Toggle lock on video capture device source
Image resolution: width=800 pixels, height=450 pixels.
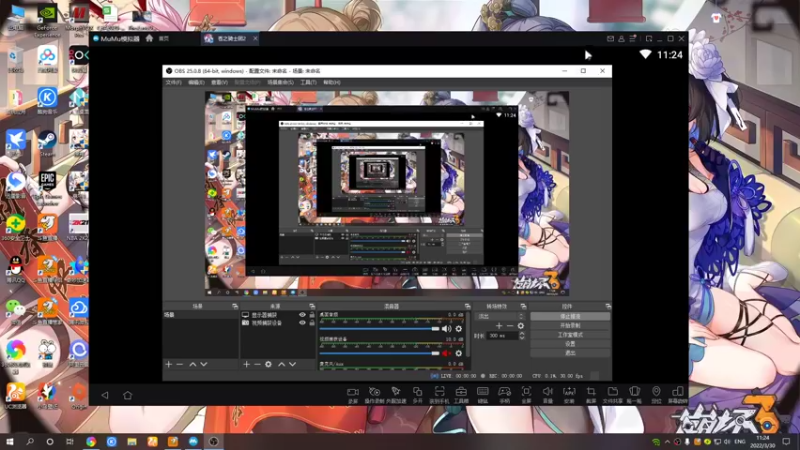[x=312, y=323]
